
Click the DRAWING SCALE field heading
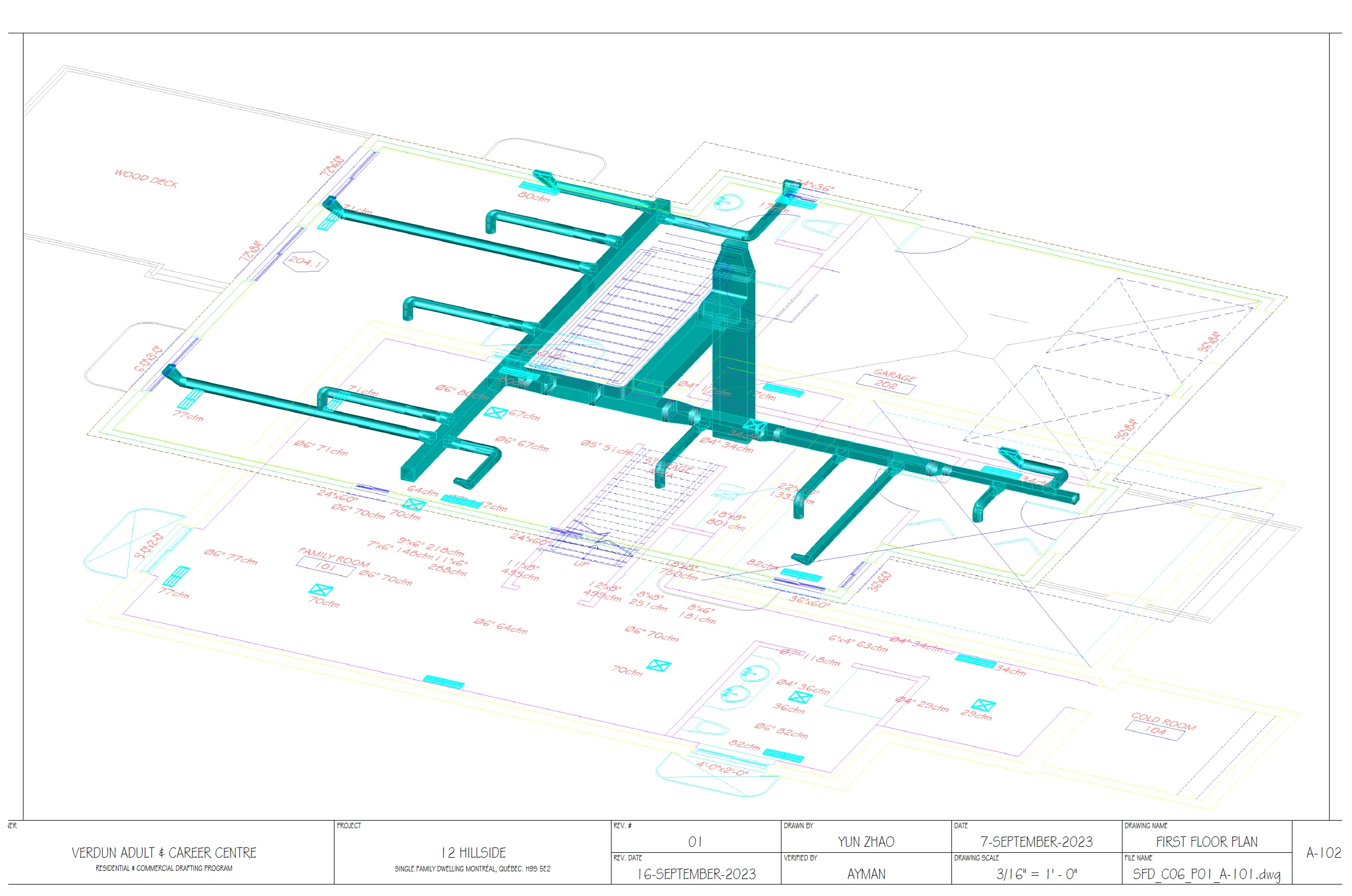pos(976,858)
